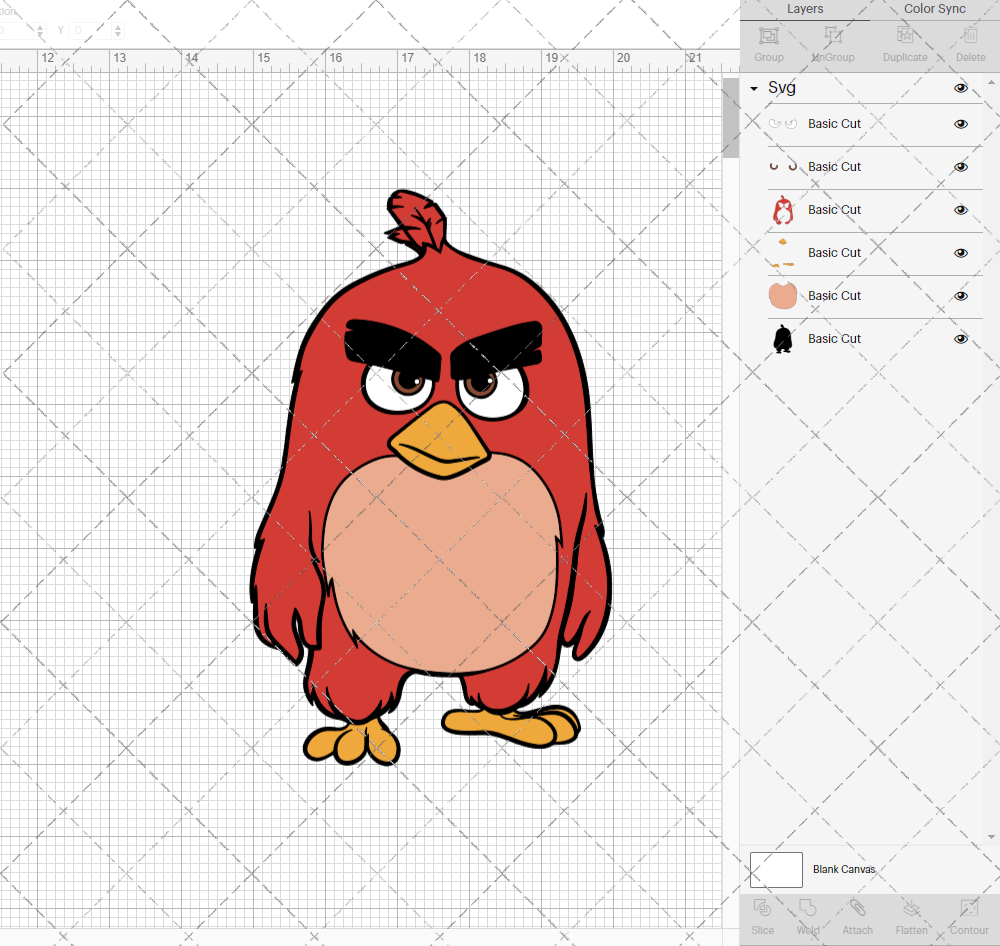
Task: Click the Duplicate icon
Action: (x=905, y=36)
